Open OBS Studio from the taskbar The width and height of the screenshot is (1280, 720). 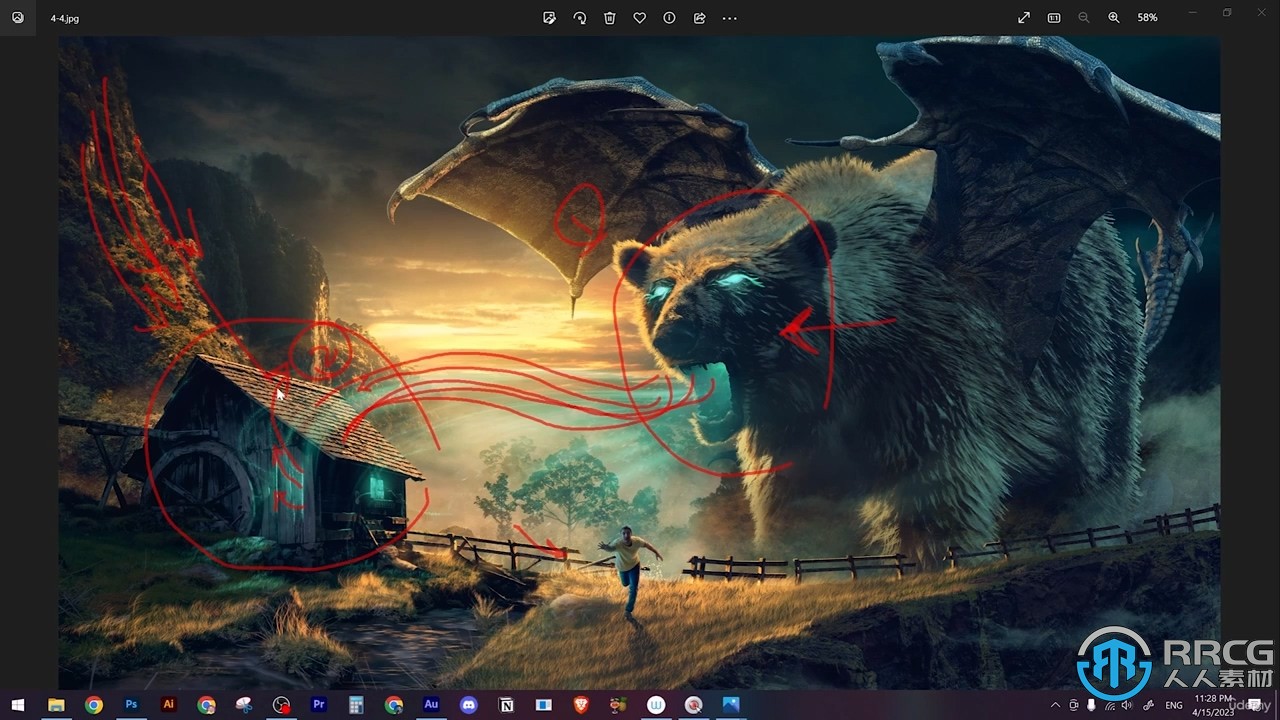point(281,705)
